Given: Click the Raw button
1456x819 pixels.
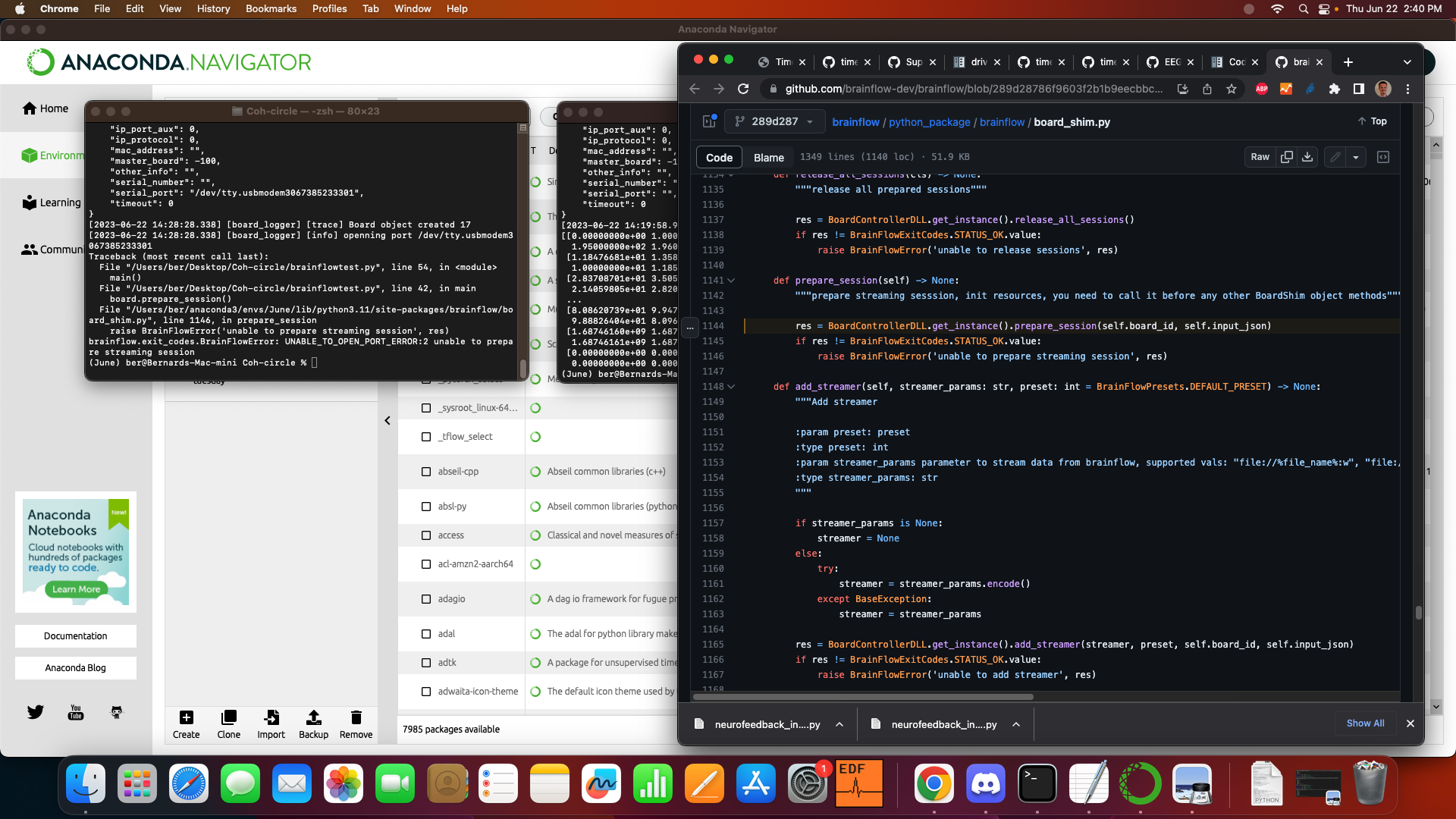Looking at the screenshot, I should [x=1260, y=157].
